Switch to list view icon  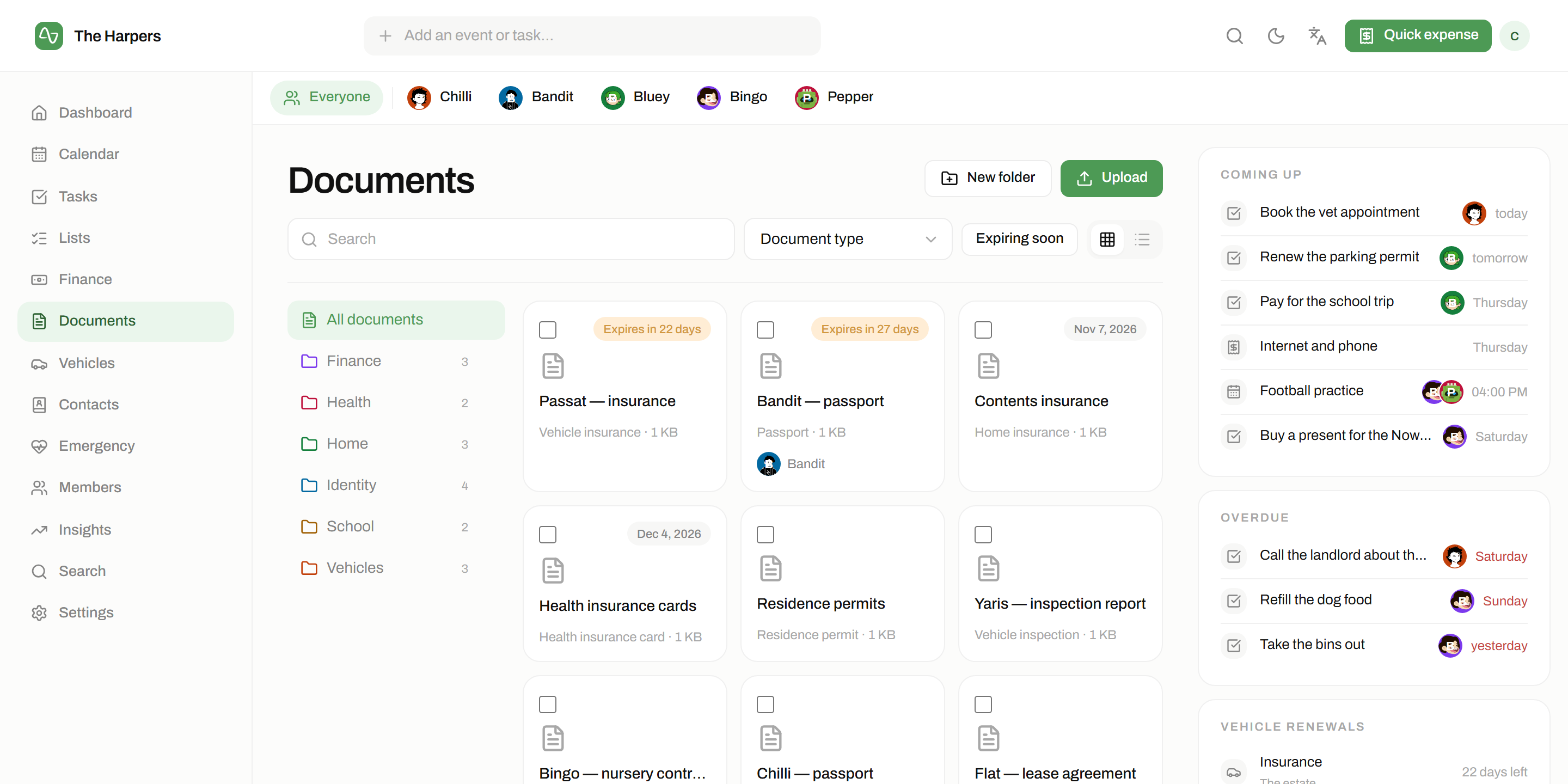[x=1142, y=239]
